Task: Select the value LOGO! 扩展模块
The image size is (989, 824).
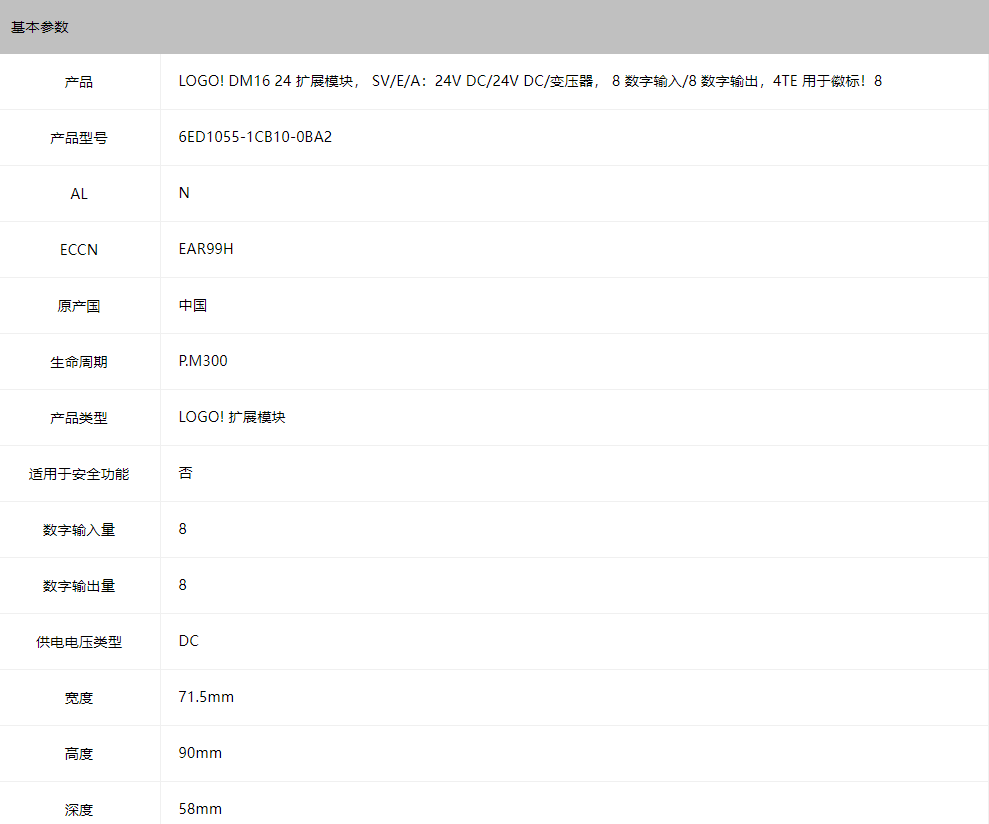Action: [x=232, y=417]
